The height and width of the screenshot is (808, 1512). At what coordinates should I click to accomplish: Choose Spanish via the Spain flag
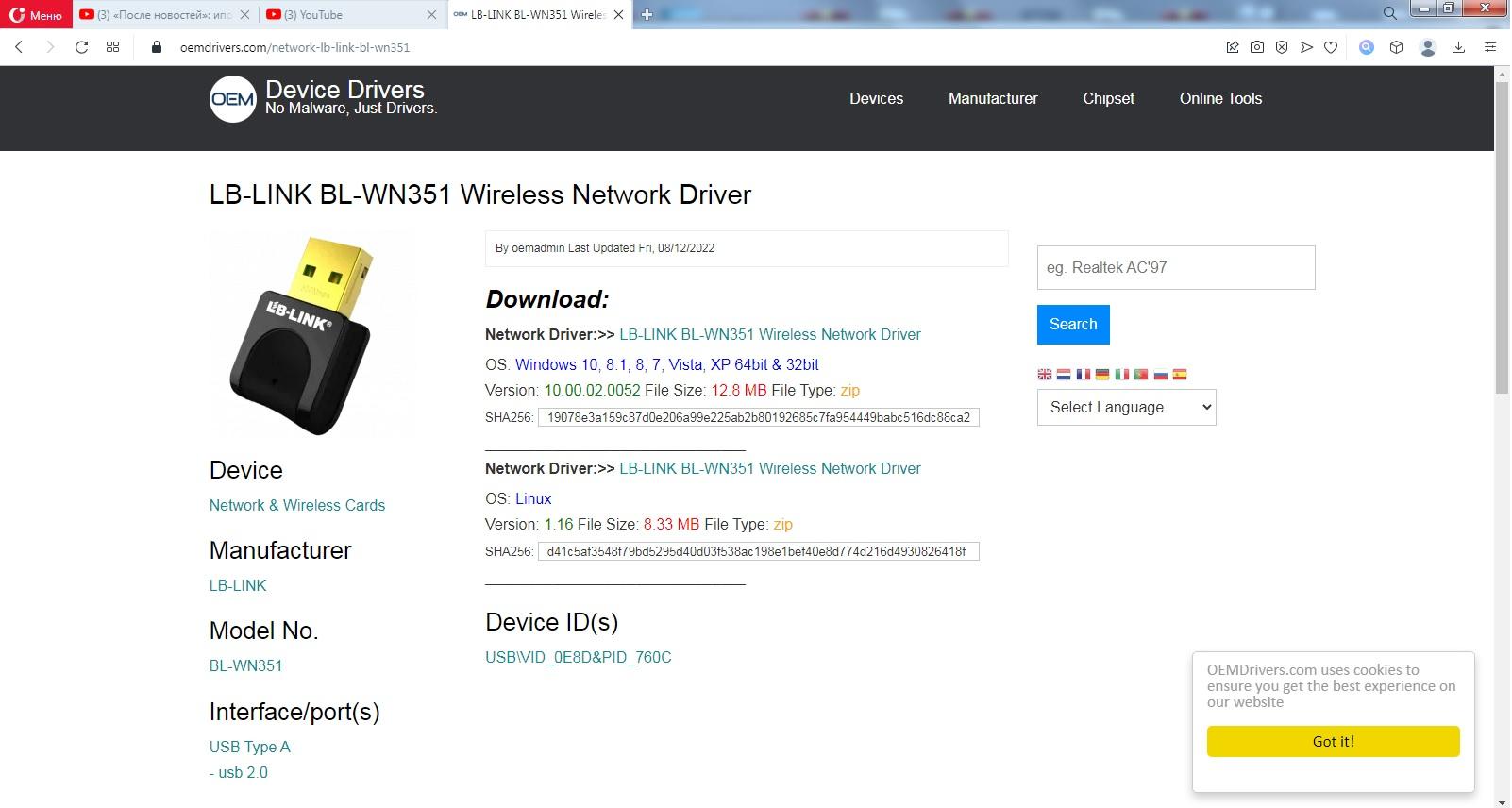[1180, 374]
